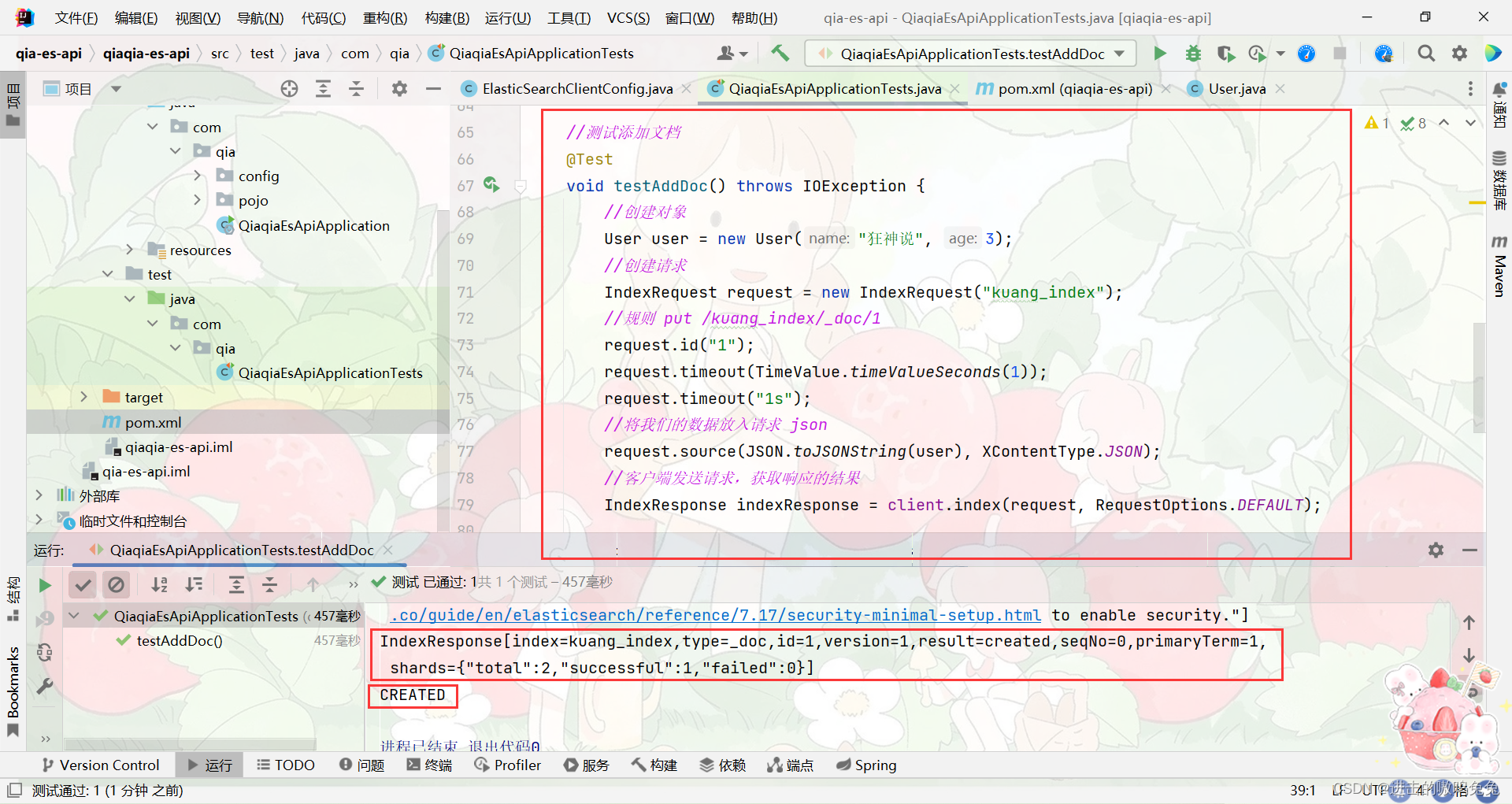
Task: Open the security-minimal-setup.html link in the console
Action: pyautogui.click(x=715, y=615)
